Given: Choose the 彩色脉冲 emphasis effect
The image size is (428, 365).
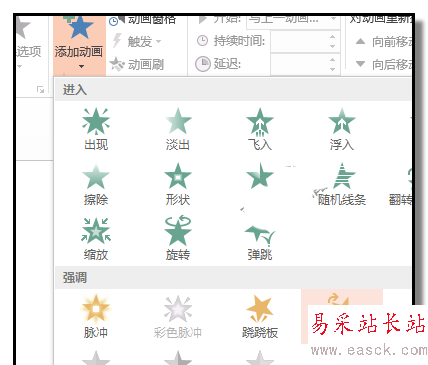Looking at the screenshot, I should pyautogui.click(x=178, y=317).
